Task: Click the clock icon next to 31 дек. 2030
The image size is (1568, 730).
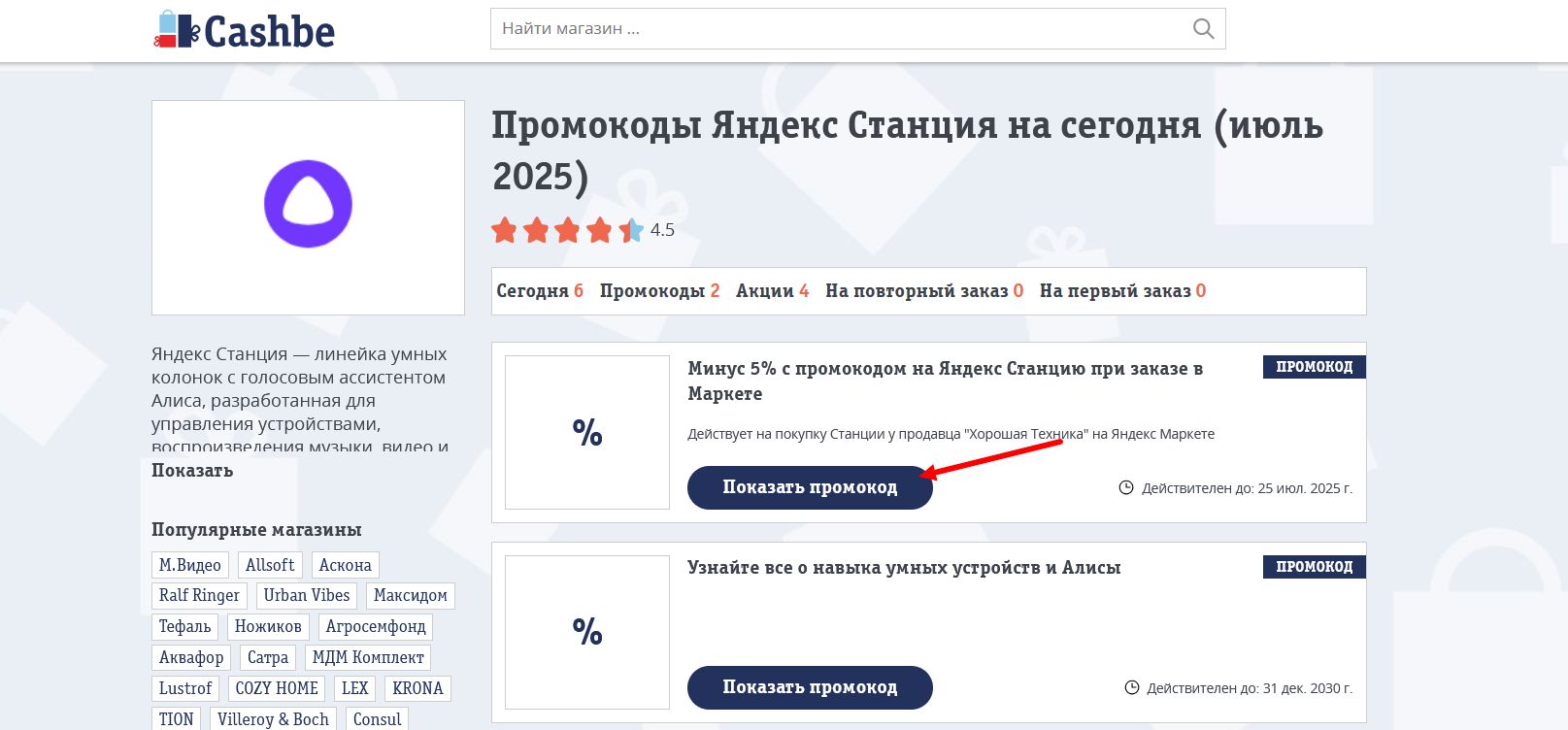Action: (1131, 687)
